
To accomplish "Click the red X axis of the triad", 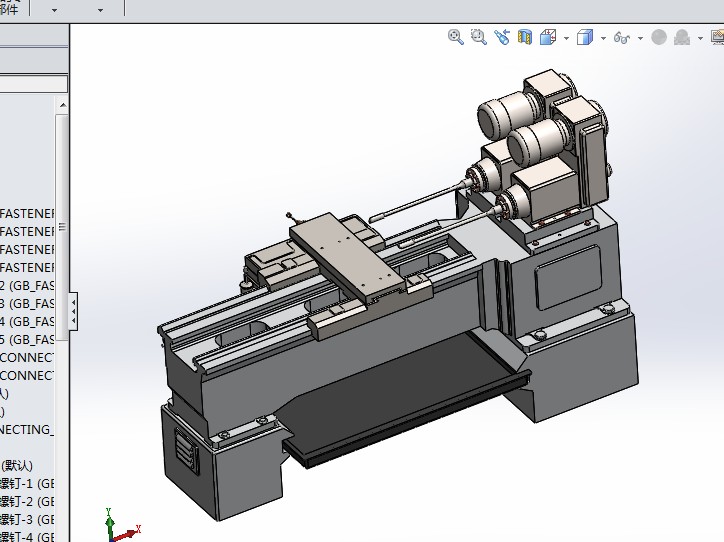I will (127, 535).
